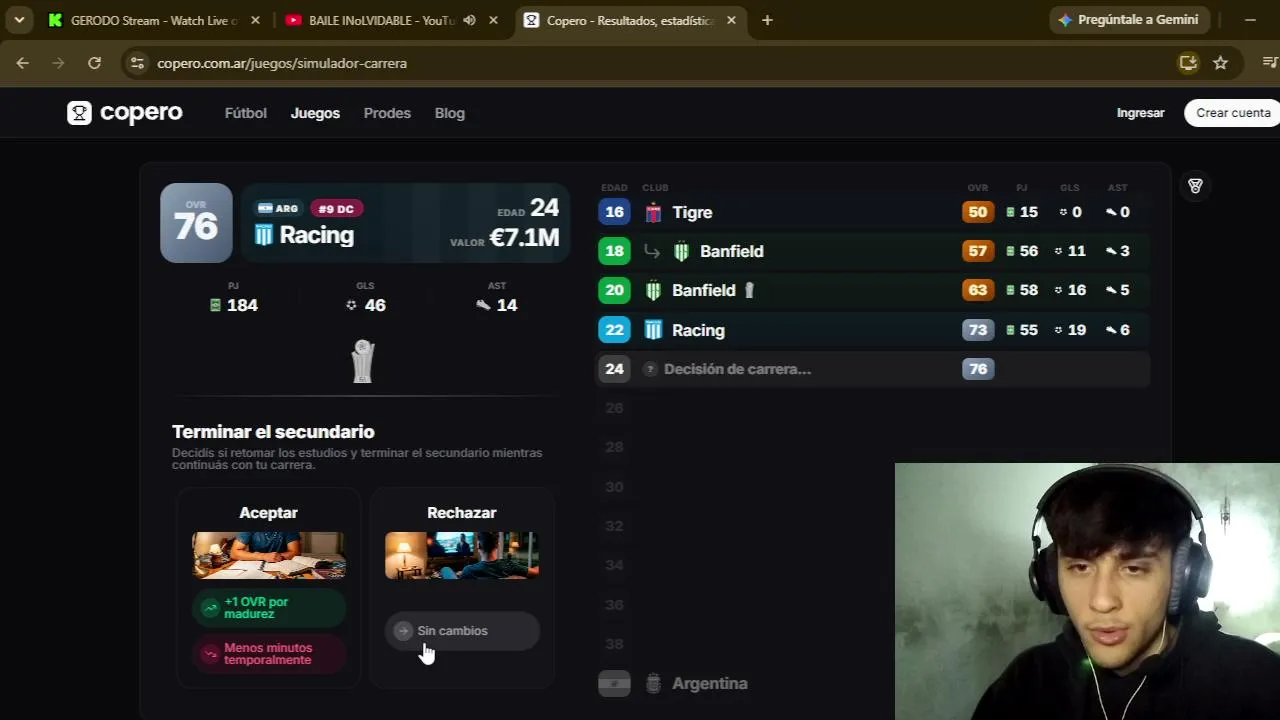Open the Blog menu
This screenshot has width=1280, height=720.
(450, 113)
